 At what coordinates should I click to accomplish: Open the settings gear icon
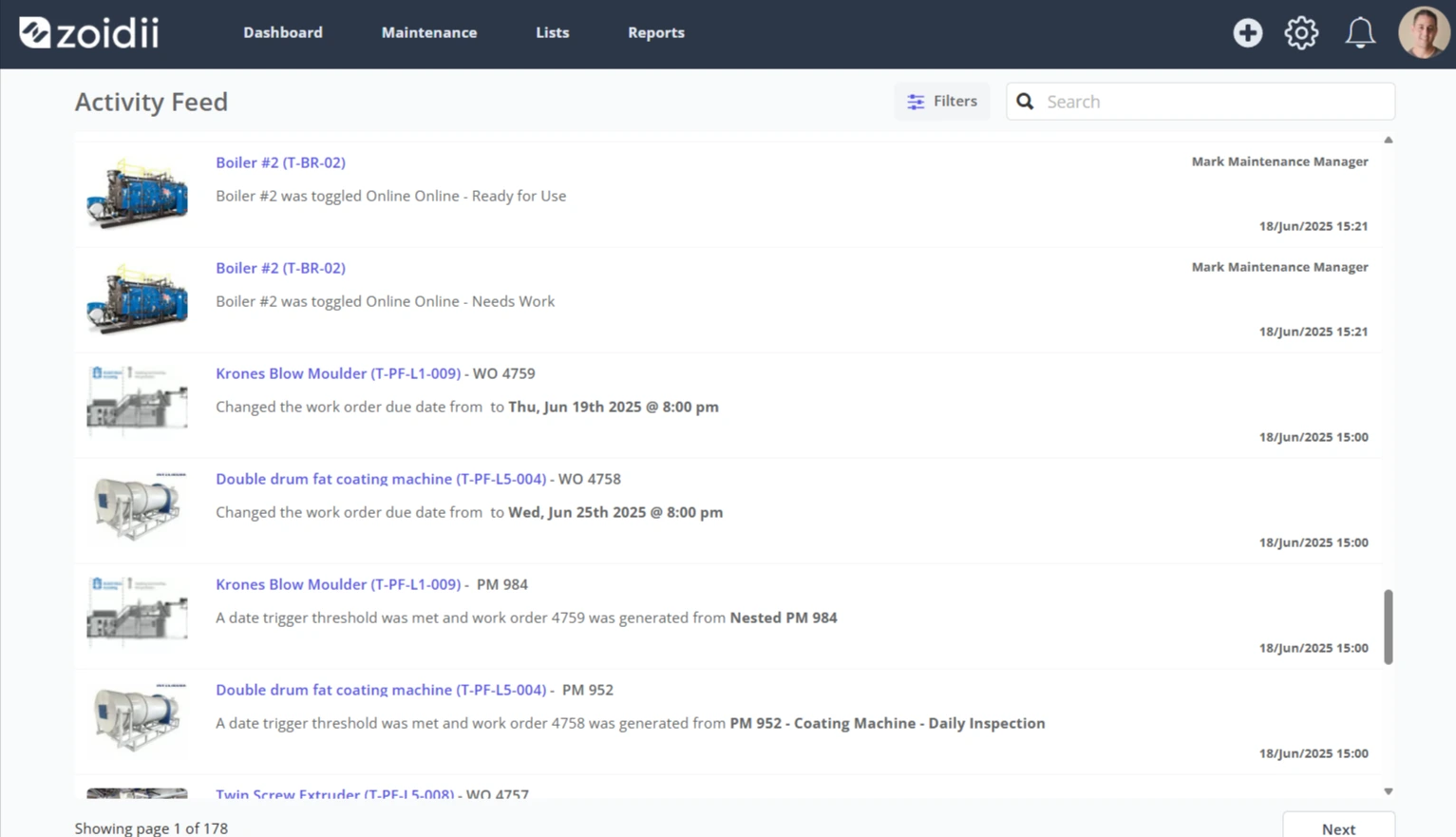(1301, 32)
